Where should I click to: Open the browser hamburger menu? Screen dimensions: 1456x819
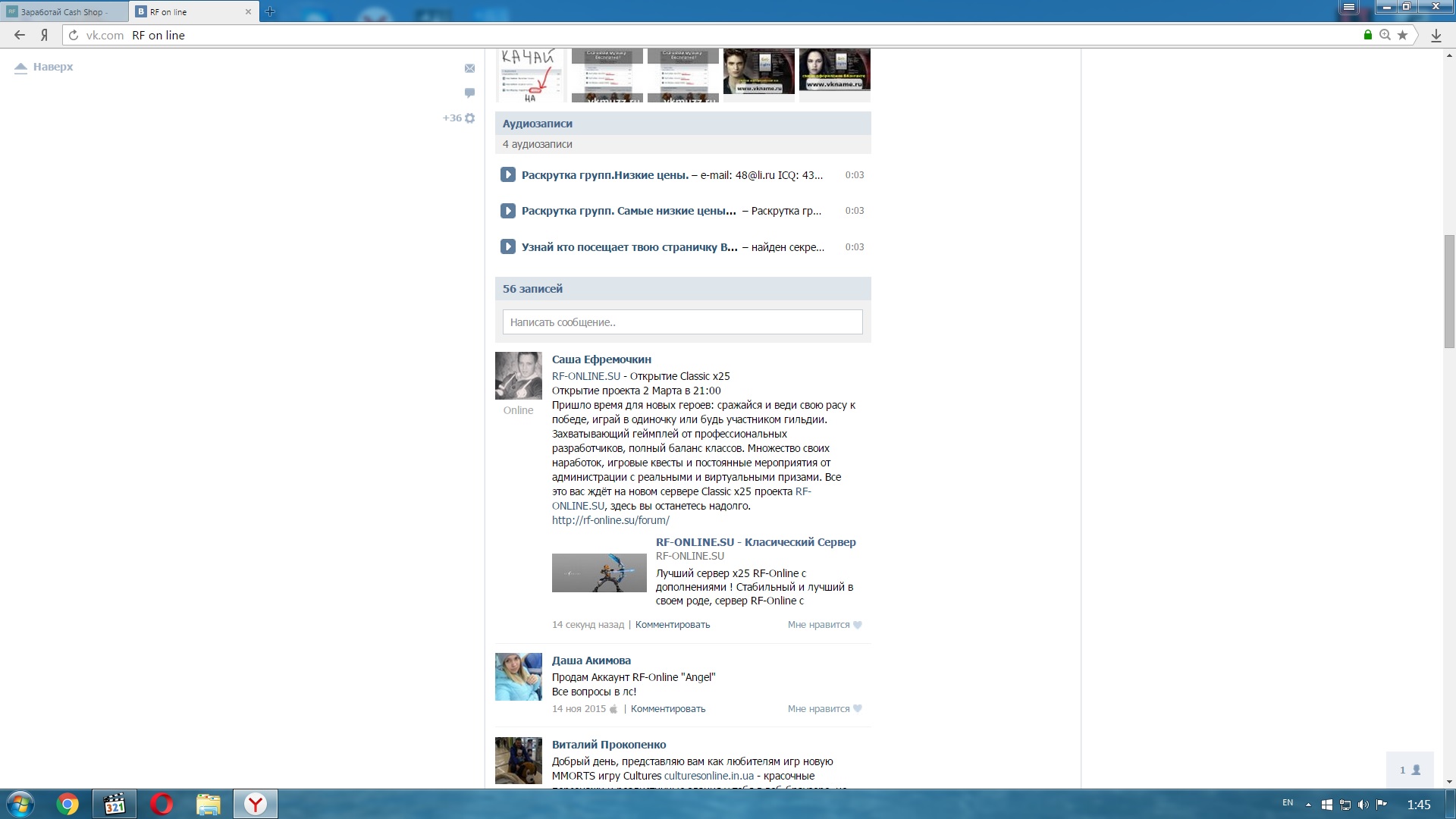[x=1348, y=7]
